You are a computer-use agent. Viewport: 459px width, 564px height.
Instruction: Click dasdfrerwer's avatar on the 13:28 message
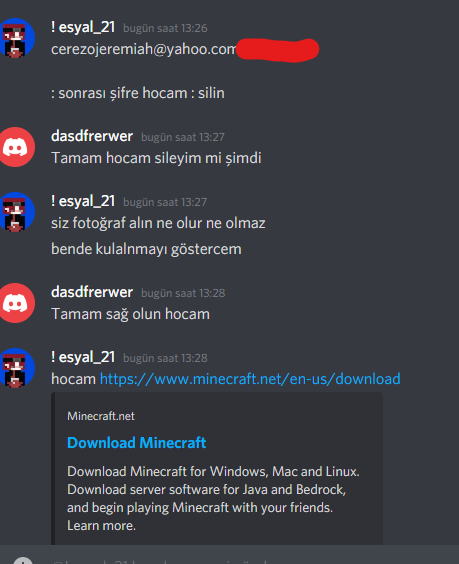point(16,303)
